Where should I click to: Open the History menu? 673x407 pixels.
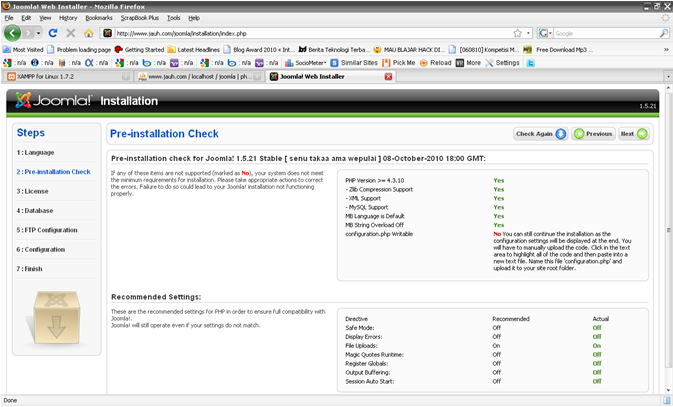pos(68,18)
